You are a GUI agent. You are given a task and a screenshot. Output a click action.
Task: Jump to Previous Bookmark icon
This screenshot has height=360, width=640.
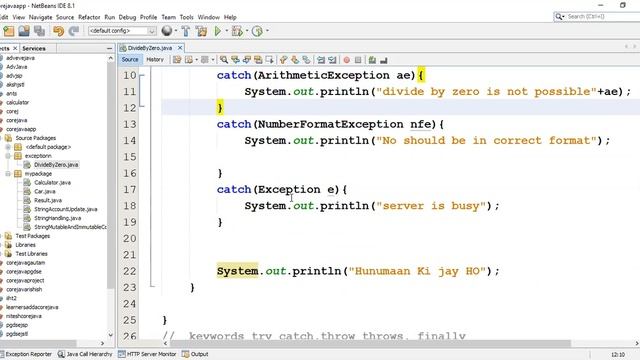click(x=283, y=60)
